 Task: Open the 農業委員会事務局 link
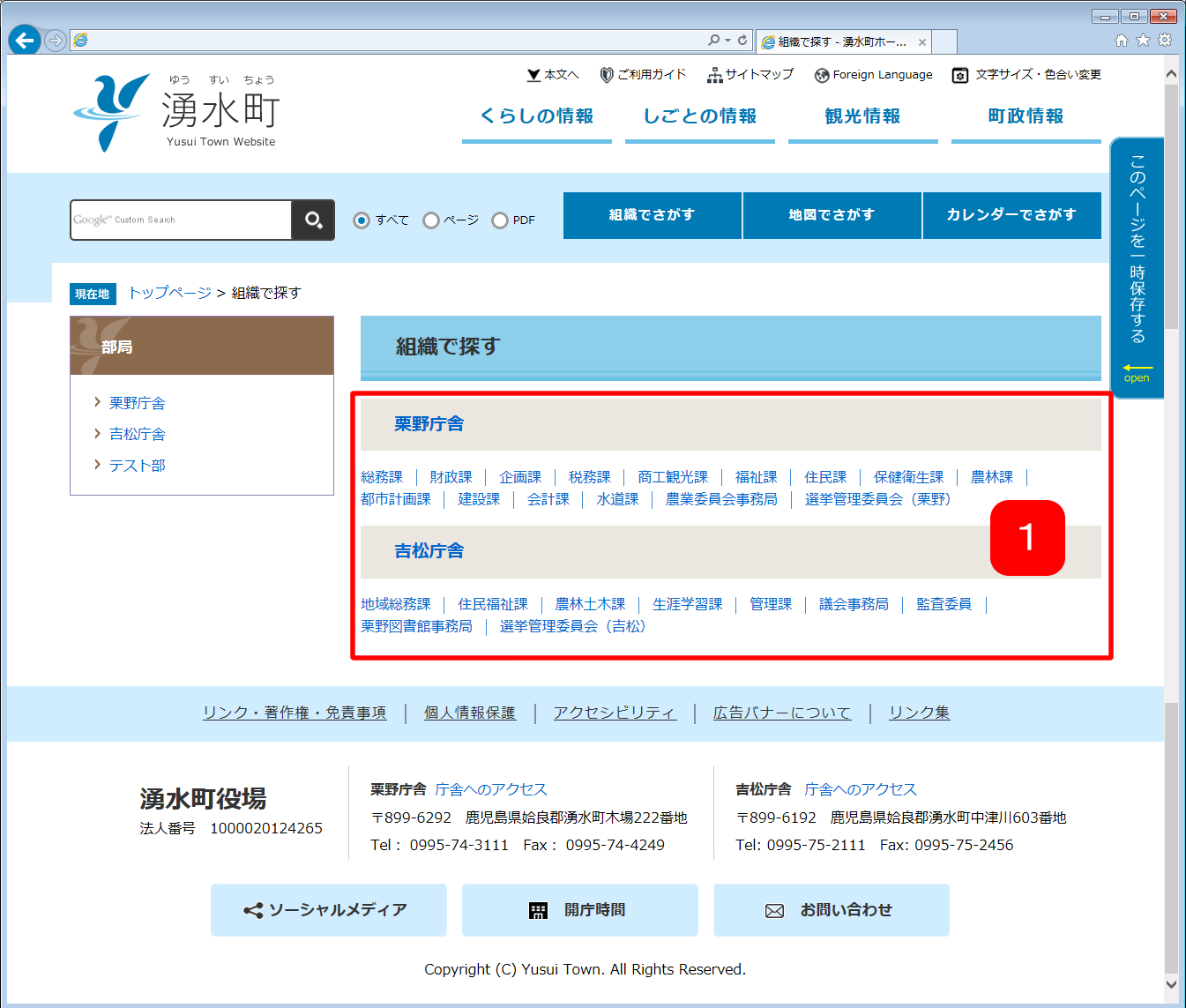click(x=722, y=499)
